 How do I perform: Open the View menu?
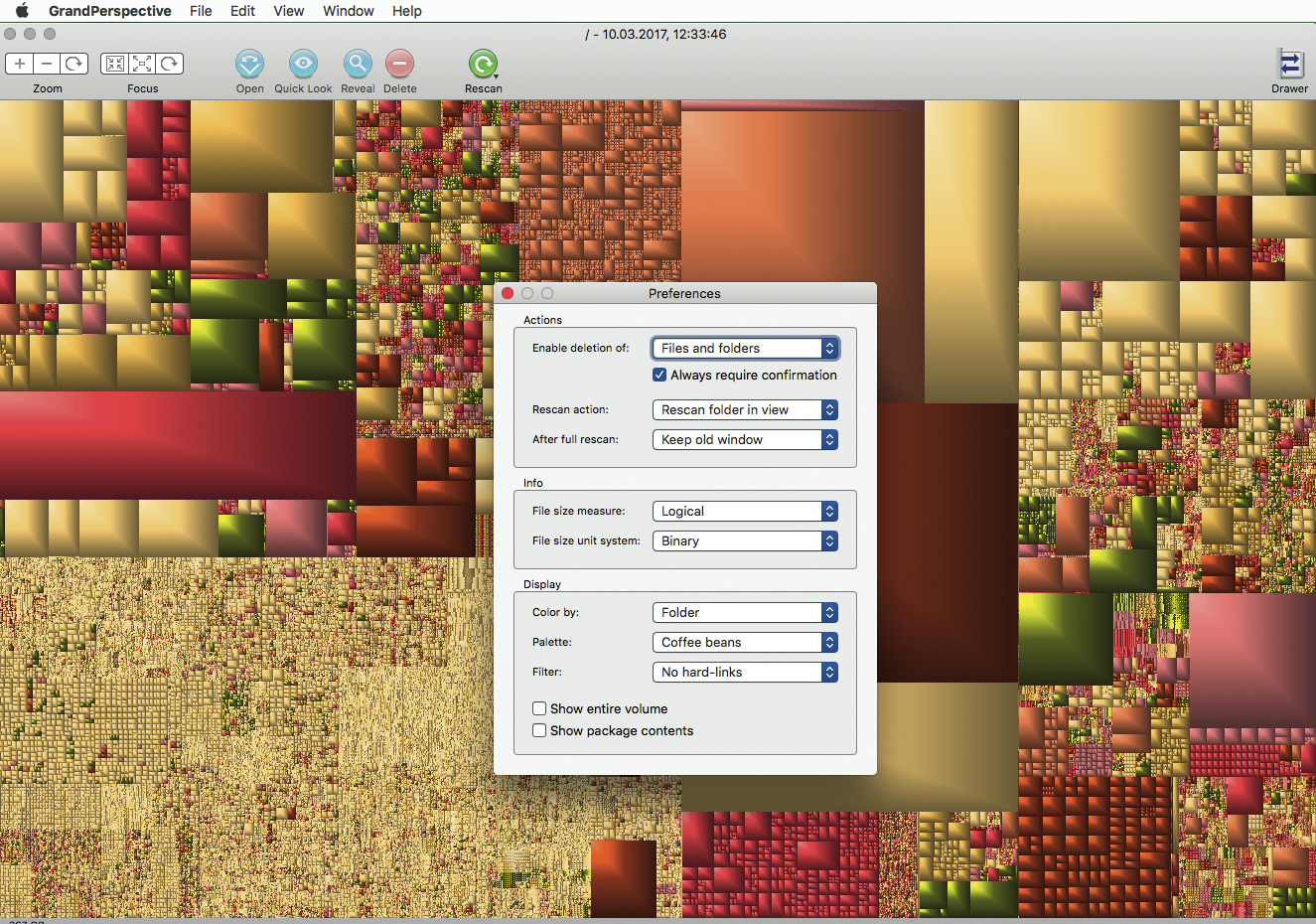pos(288,11)
